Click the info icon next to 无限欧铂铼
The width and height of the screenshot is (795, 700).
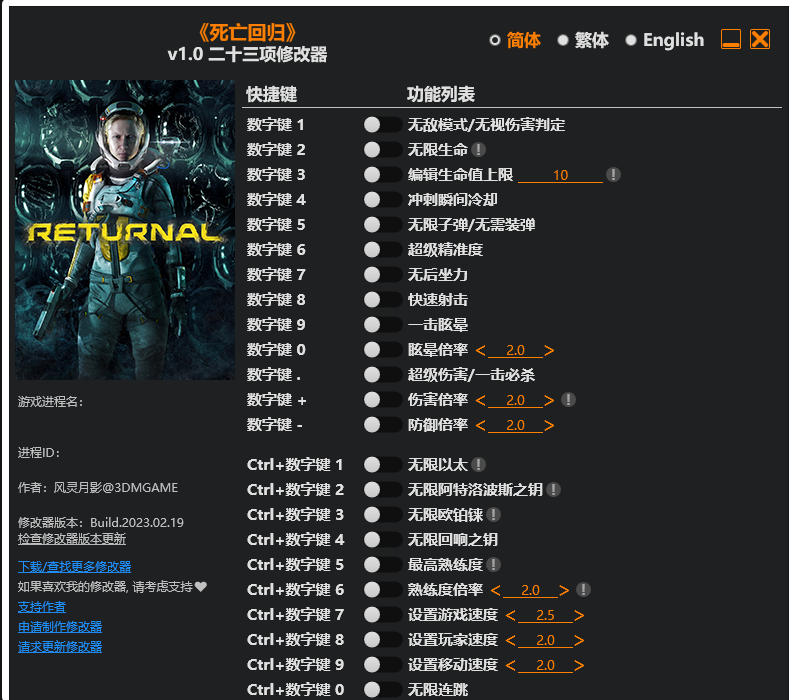click(493, 514)
